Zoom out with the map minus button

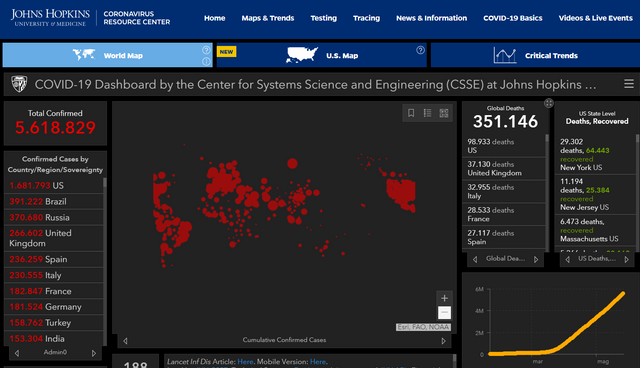[x=444, y=313]
